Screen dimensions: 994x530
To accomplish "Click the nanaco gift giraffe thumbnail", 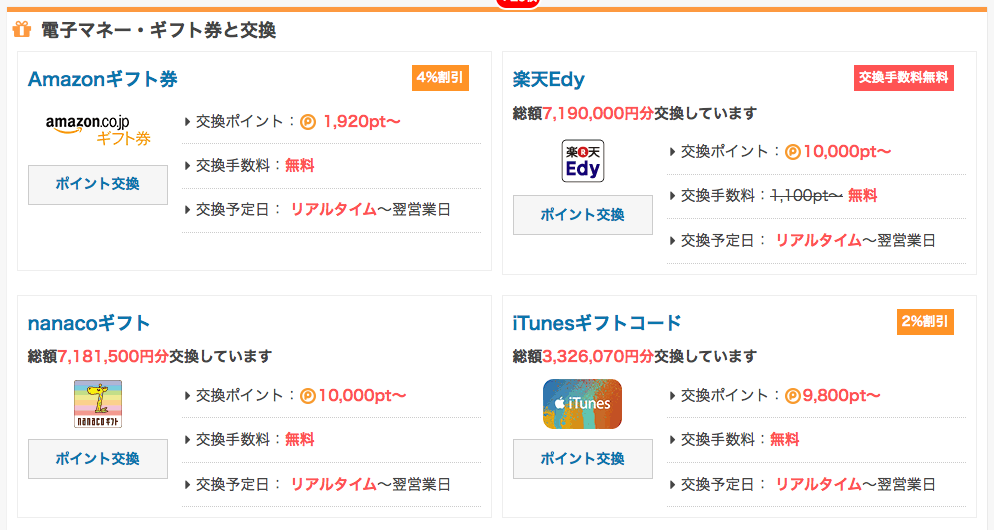I will [98, 404].
